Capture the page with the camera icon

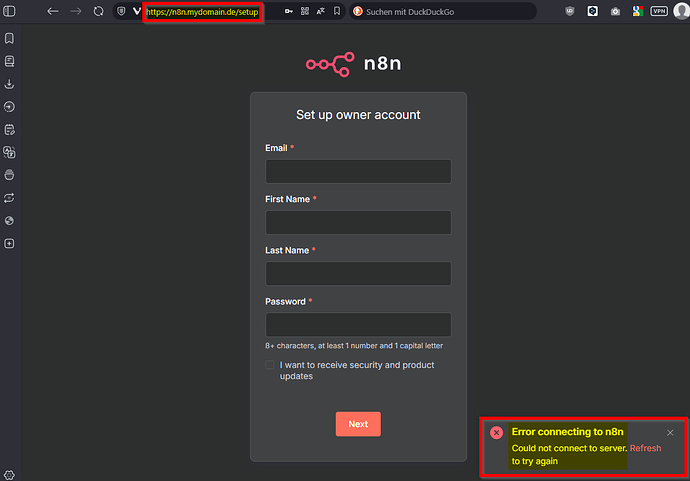[x=615, y=11]
